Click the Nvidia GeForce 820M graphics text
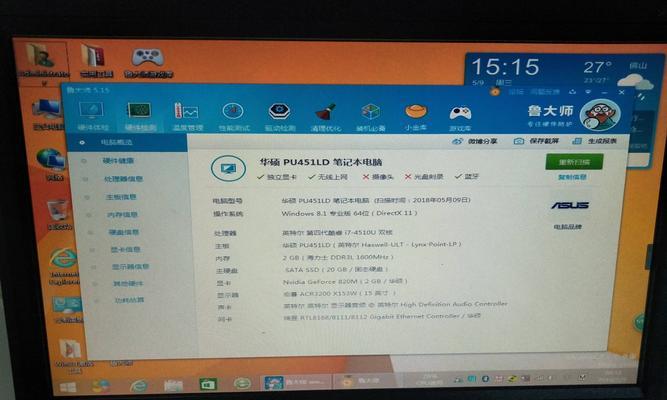667x400 pixels. 345,281
